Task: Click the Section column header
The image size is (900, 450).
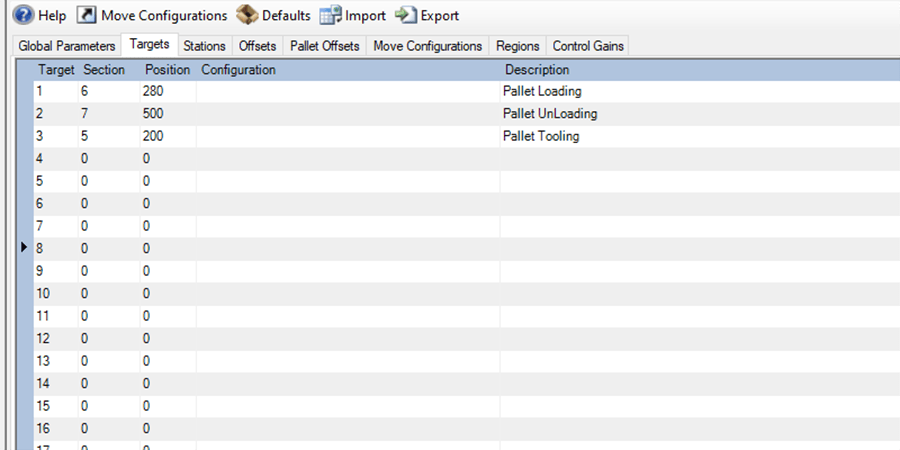Action: [104, 70]
